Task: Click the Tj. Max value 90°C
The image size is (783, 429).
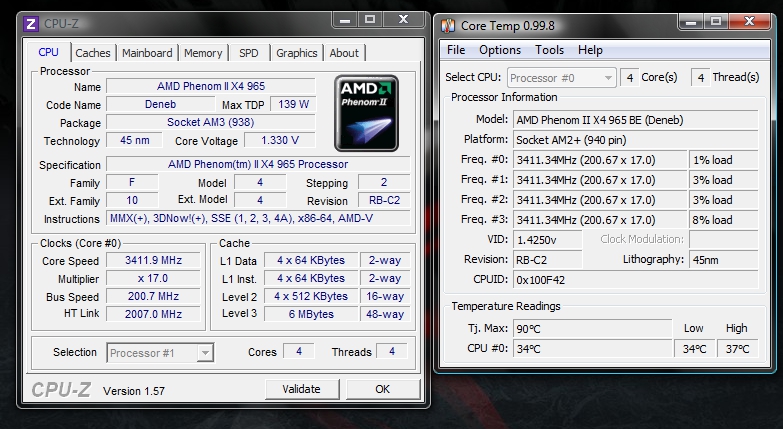Action: 593,329
